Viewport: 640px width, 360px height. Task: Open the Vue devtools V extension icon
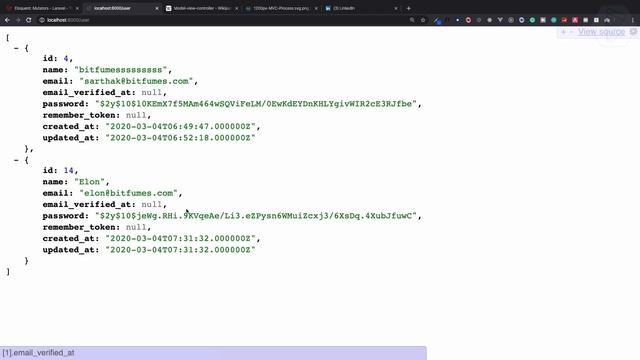pos(500,20)
